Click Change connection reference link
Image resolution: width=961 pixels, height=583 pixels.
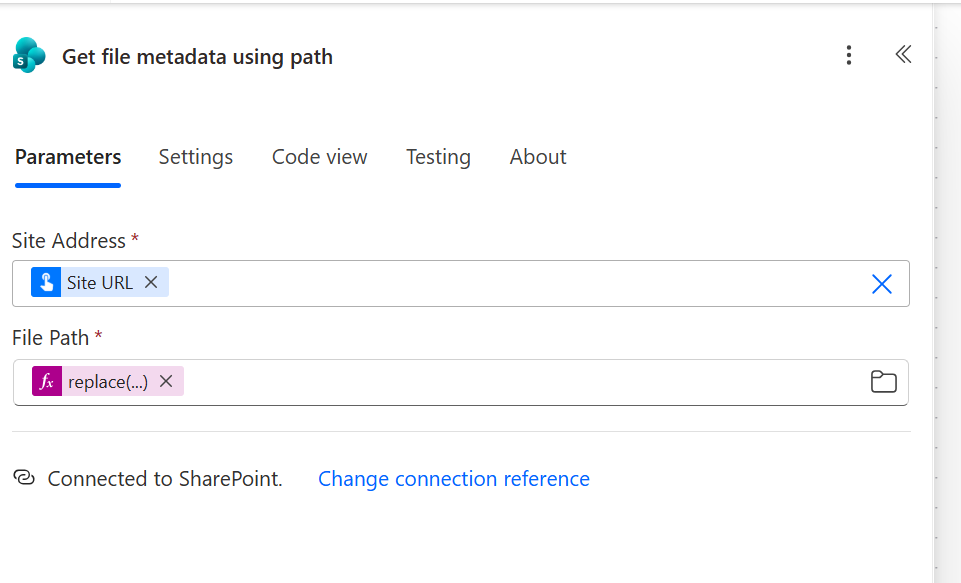pyautogui.click(x=454, y=479)
